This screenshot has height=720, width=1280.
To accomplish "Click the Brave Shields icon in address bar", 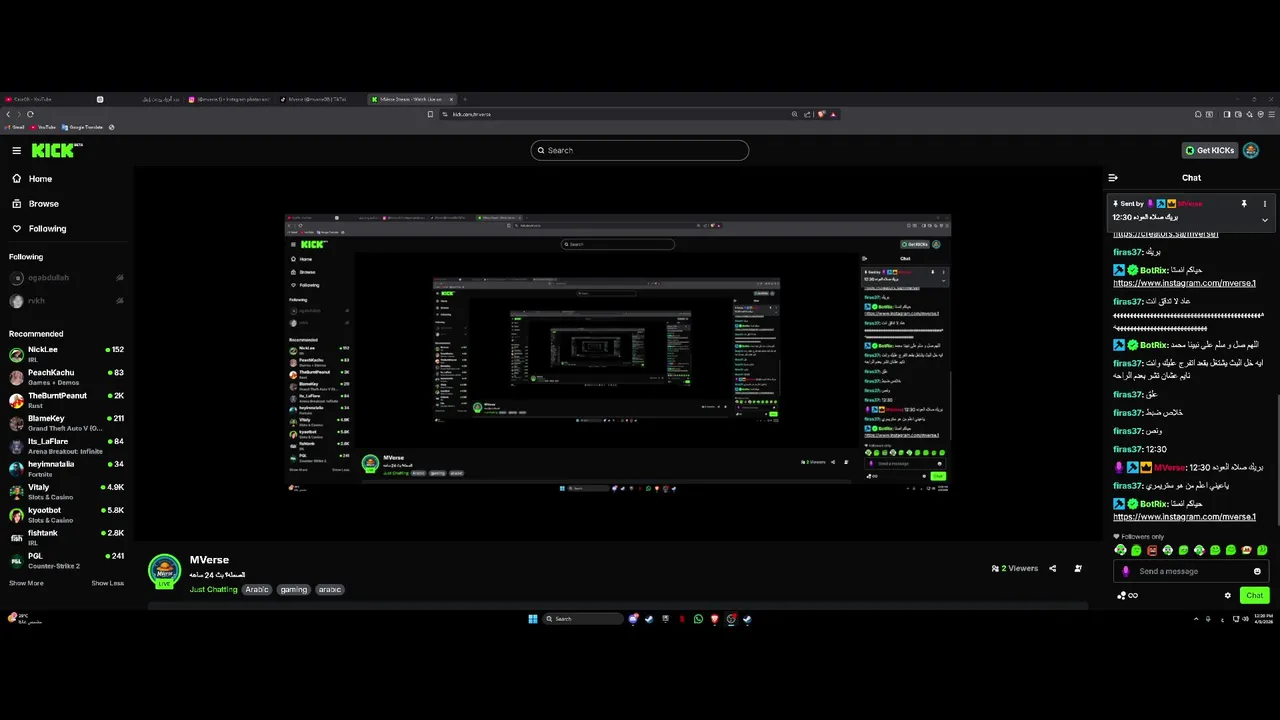I will (822, 114).
